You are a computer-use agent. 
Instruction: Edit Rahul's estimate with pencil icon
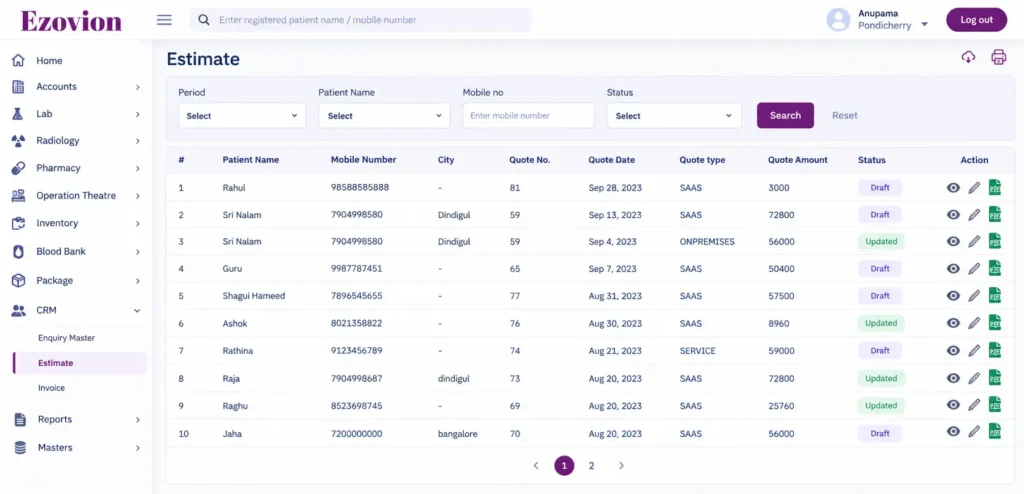point(974,188)
